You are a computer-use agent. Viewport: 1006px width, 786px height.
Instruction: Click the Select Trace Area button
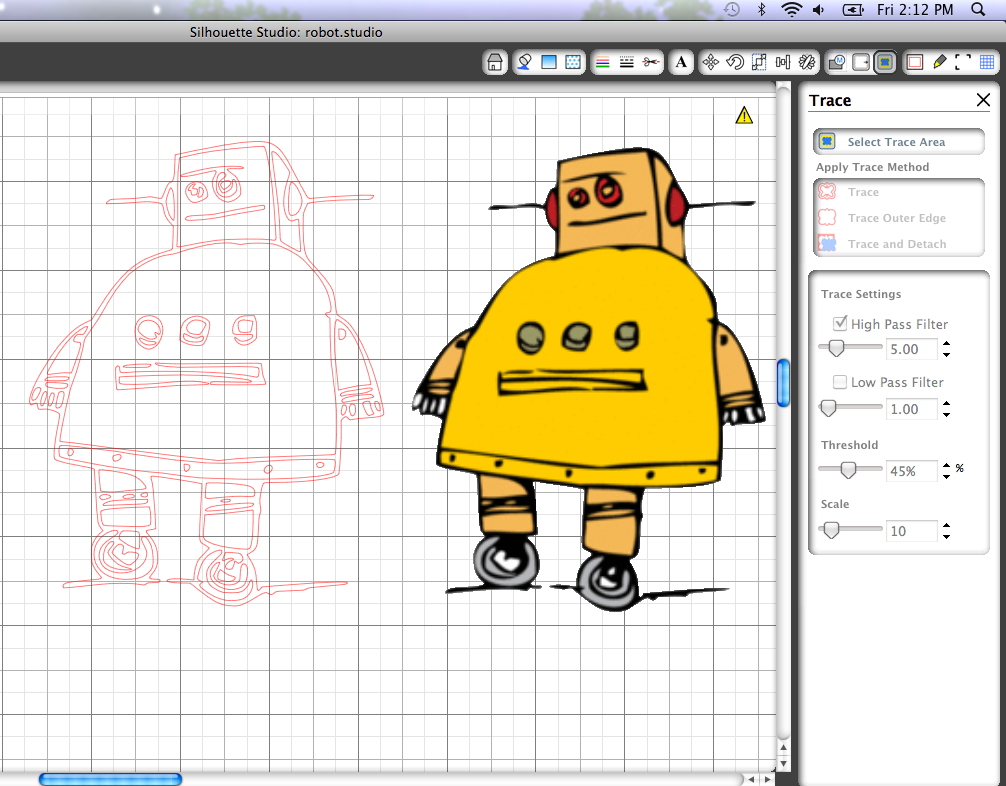898,142
